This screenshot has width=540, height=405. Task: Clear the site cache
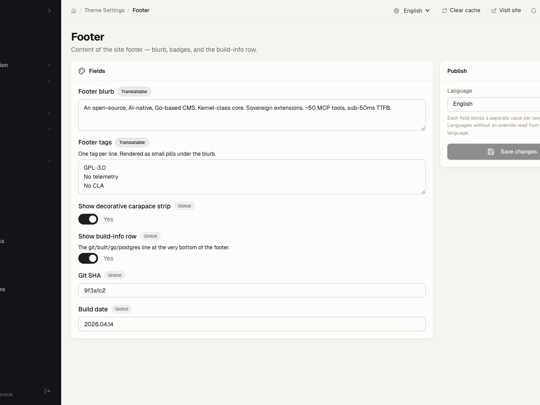(461, 10)
